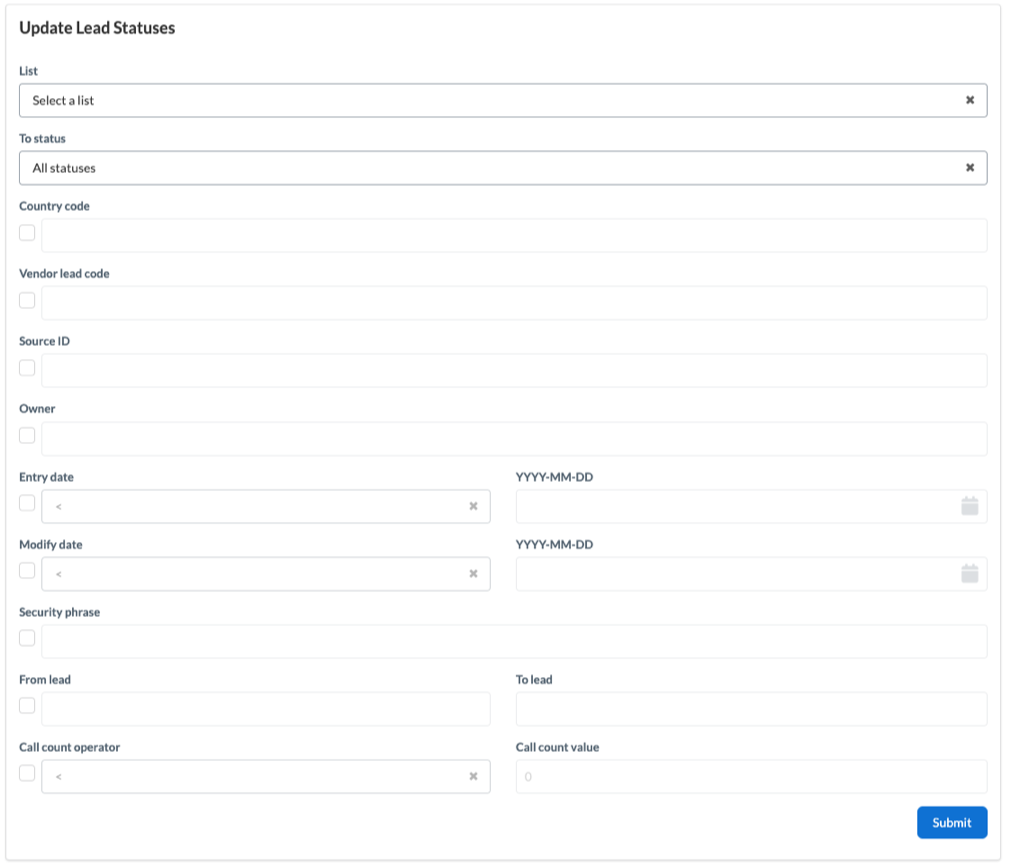Click the To status label
Image resolution: width=1010 pixels, height=868 pixels.
point(43,138)
